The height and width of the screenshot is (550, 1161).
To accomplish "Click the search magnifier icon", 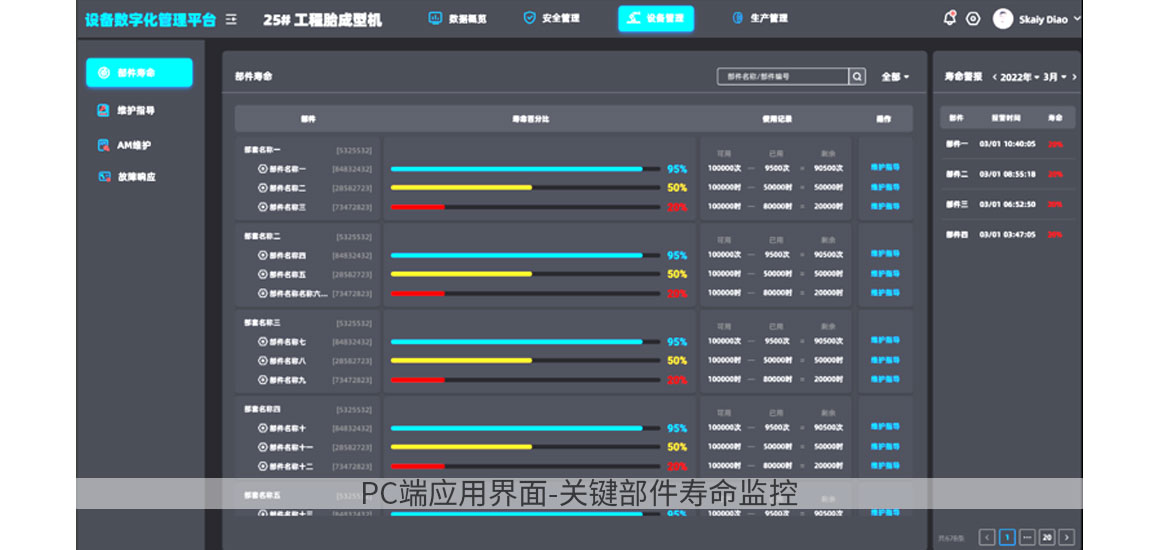I will 857,77.
